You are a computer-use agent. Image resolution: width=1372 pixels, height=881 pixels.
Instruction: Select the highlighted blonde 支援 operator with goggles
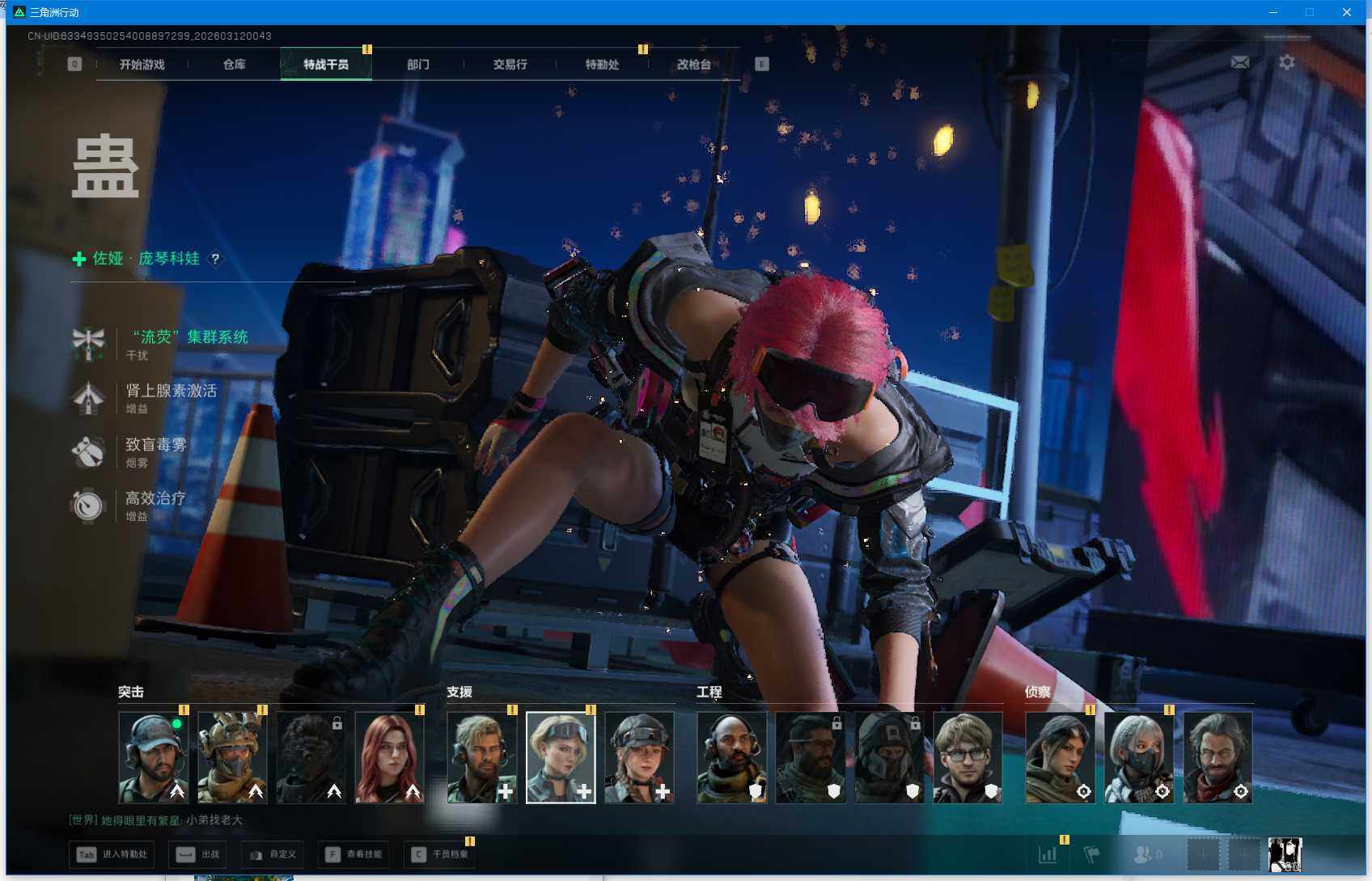(561, 757)
